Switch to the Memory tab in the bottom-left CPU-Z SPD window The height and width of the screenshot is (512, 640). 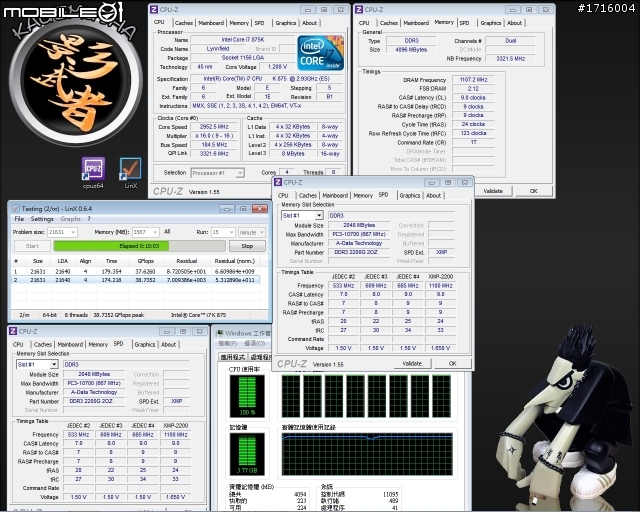point(98,345)
